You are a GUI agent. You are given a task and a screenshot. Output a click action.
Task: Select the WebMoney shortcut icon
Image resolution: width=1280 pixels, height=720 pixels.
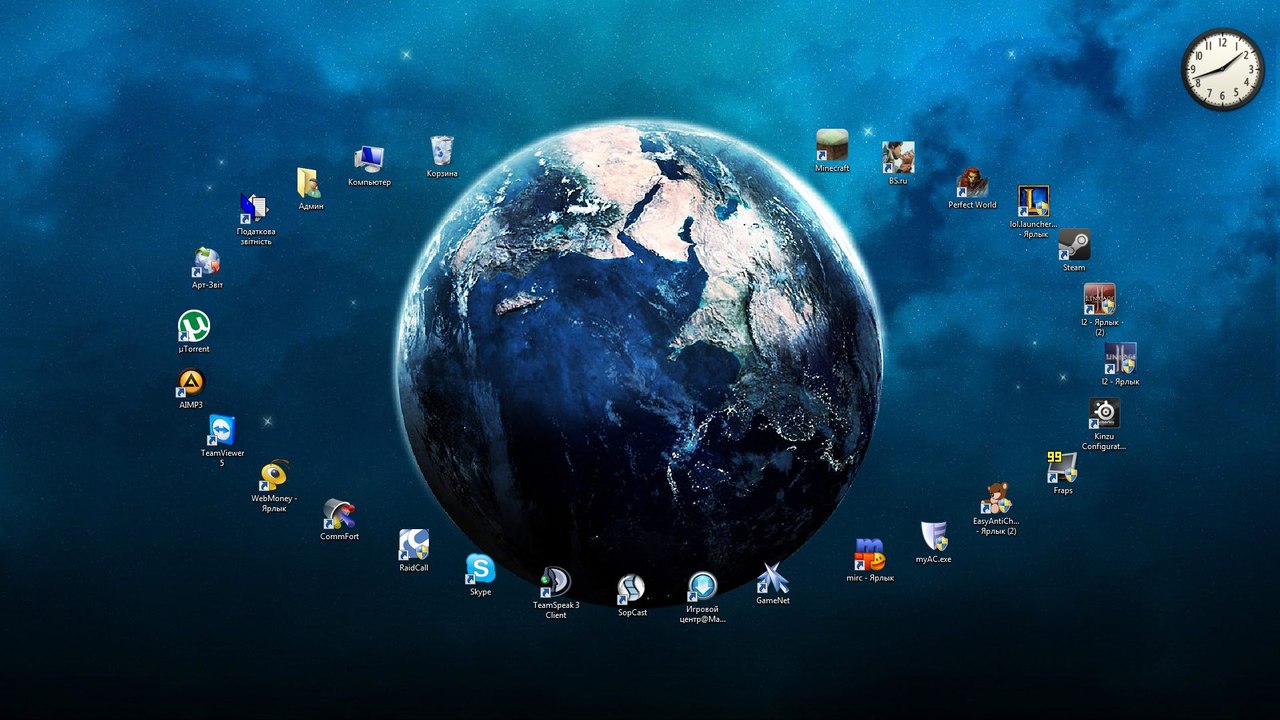coord(274,475)
